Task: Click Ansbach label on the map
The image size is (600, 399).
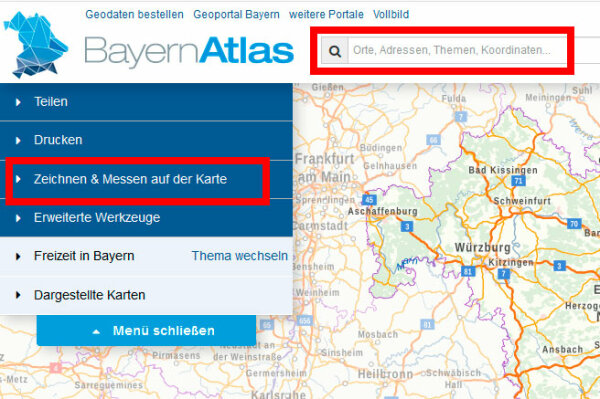Action: click(x=562, y=349)
